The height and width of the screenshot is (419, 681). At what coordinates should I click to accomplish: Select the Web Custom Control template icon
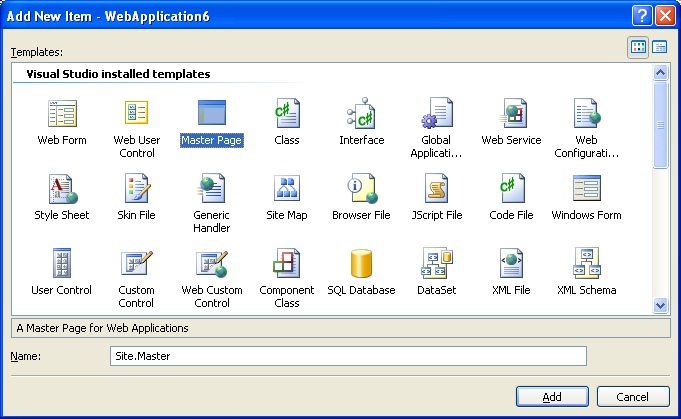[212, 264]
